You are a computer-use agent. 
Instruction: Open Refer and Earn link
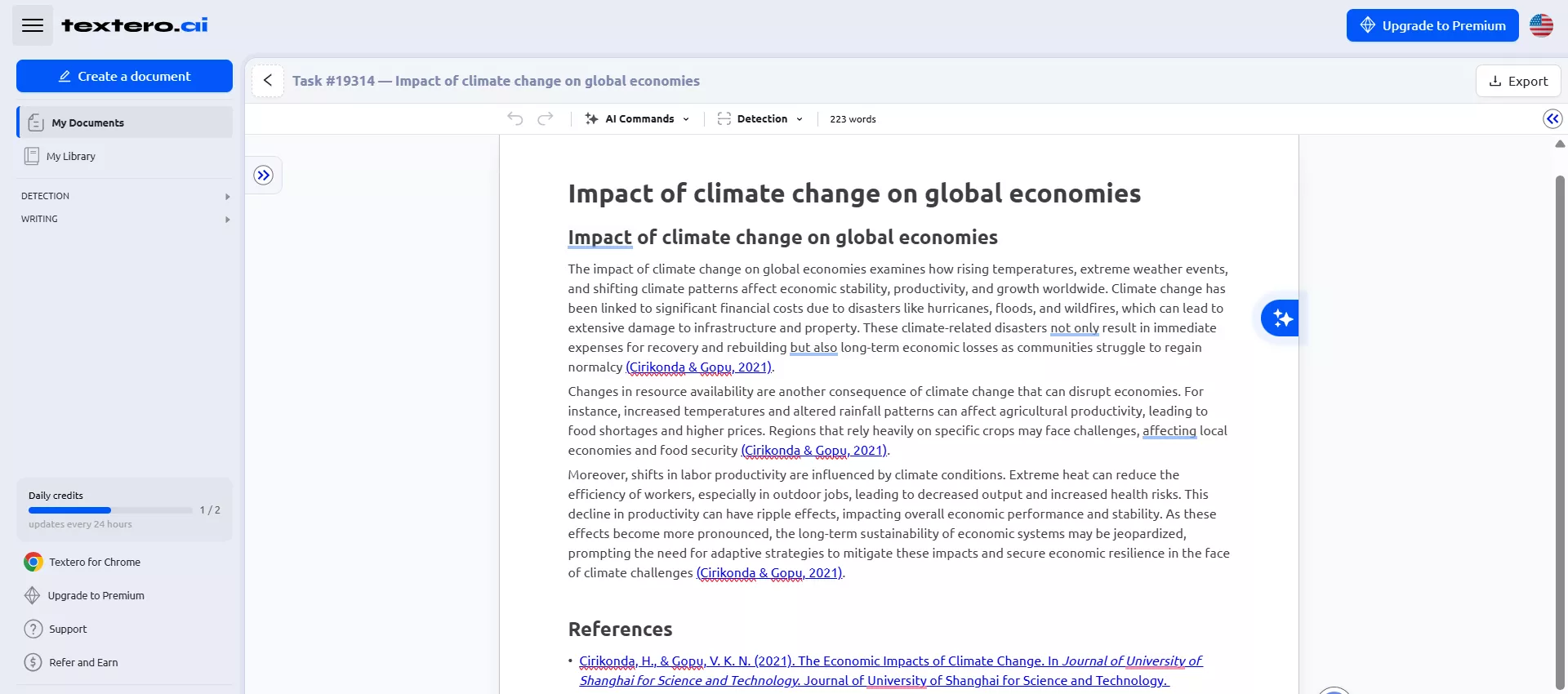82,663
